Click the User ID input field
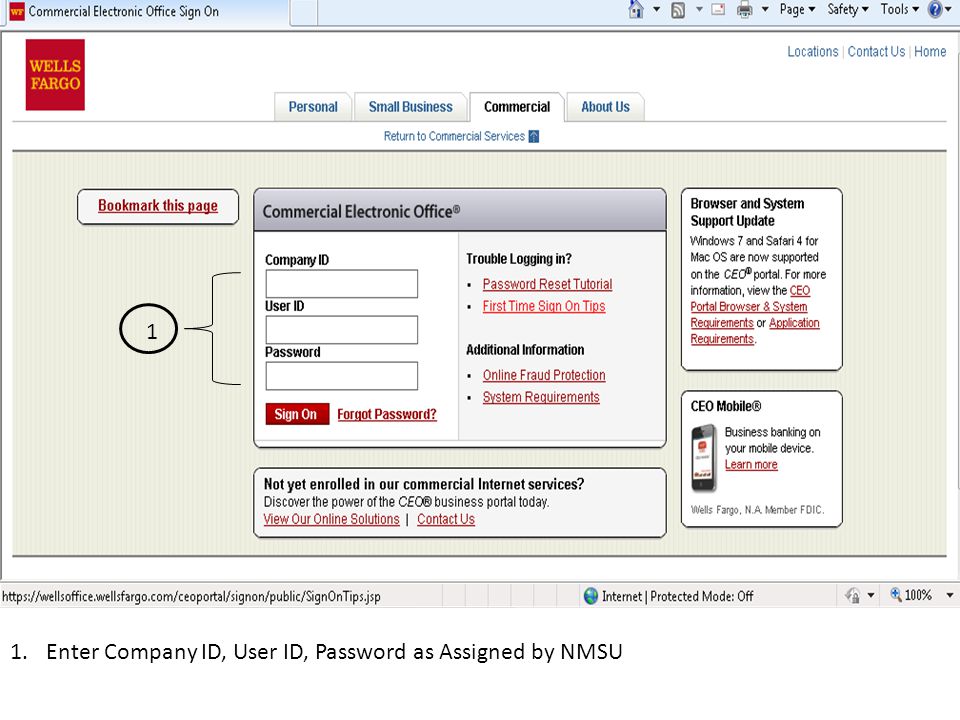 tap(342, 330)
